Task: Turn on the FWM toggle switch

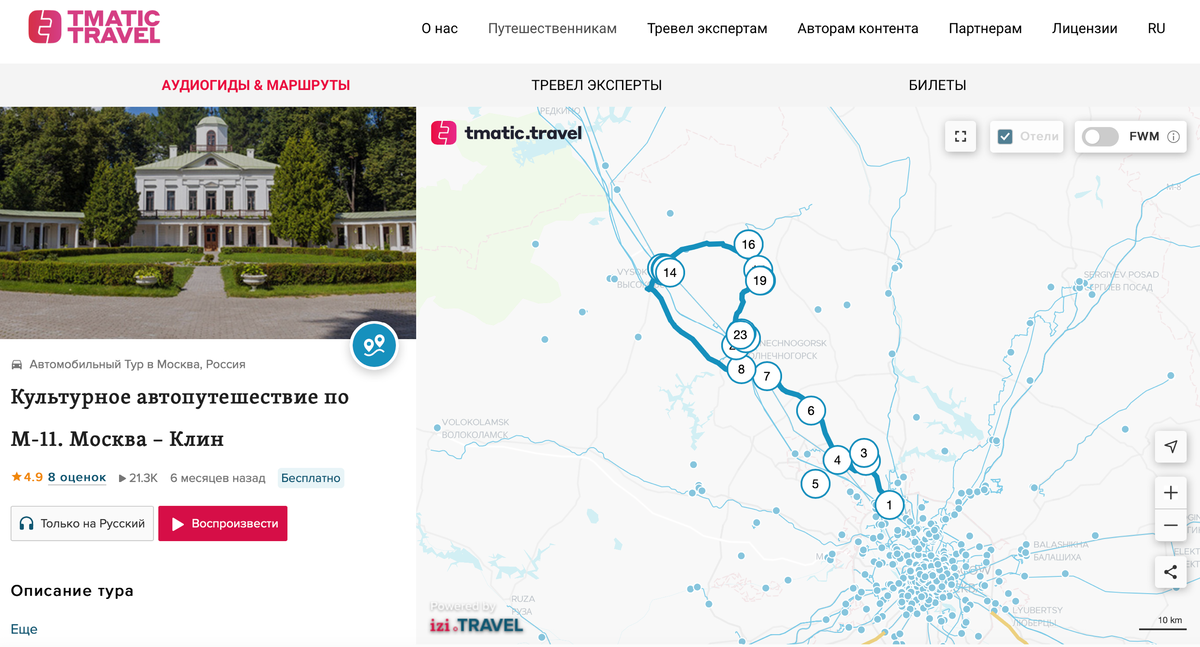Action: [x=1100, y=137]
